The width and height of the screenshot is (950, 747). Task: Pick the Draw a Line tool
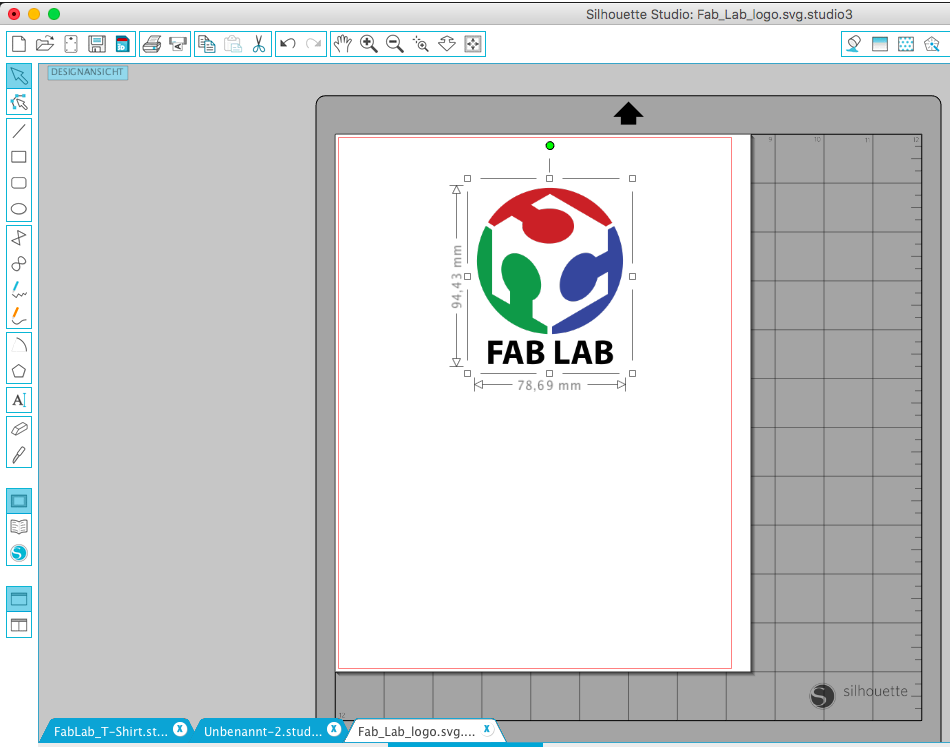tap(19, 130)
